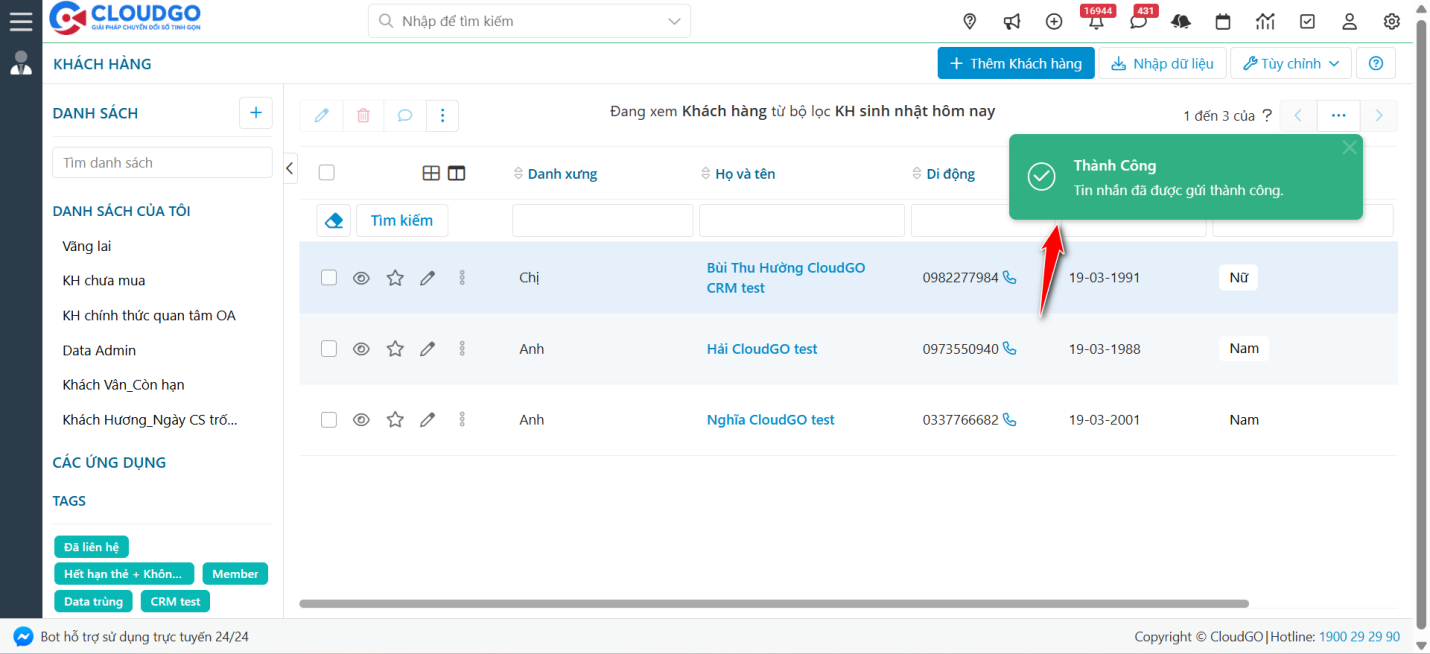Open the Data Admin list in sidebar
Viewport: 1430px width, 654px height.
tap(100, 350)
